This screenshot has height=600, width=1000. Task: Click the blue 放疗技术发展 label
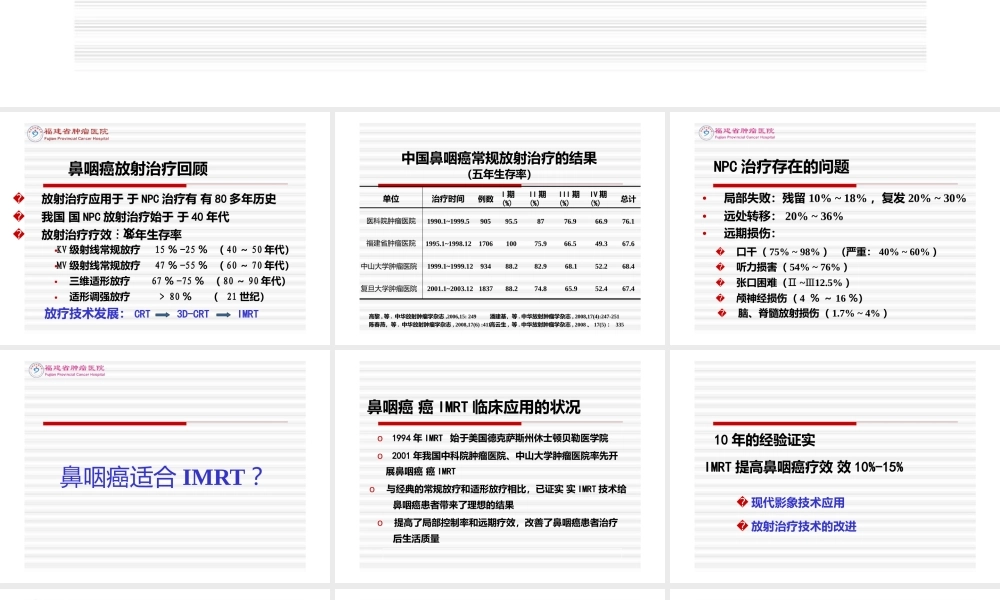pyautogui.click(x=84, y=314)
